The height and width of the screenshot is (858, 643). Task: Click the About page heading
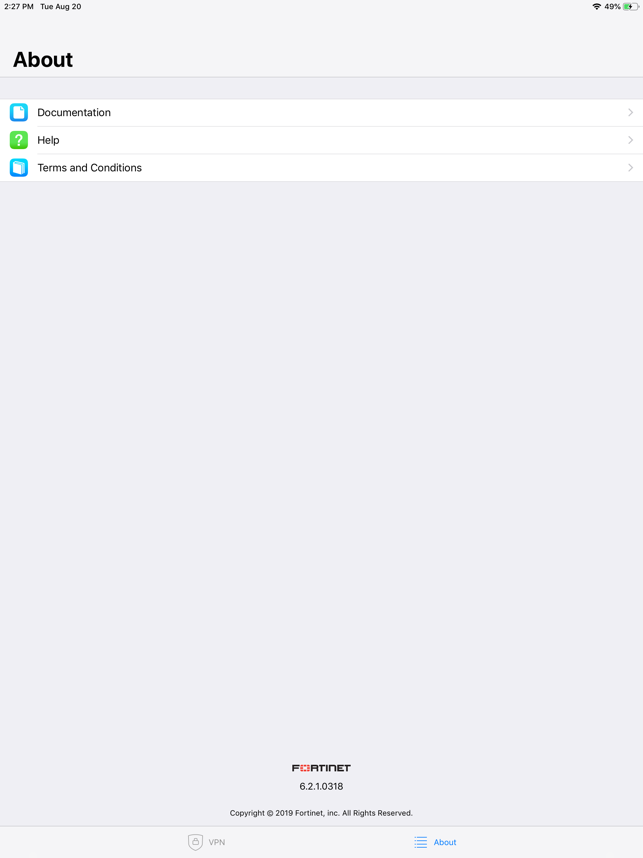(x=43, y=60)
